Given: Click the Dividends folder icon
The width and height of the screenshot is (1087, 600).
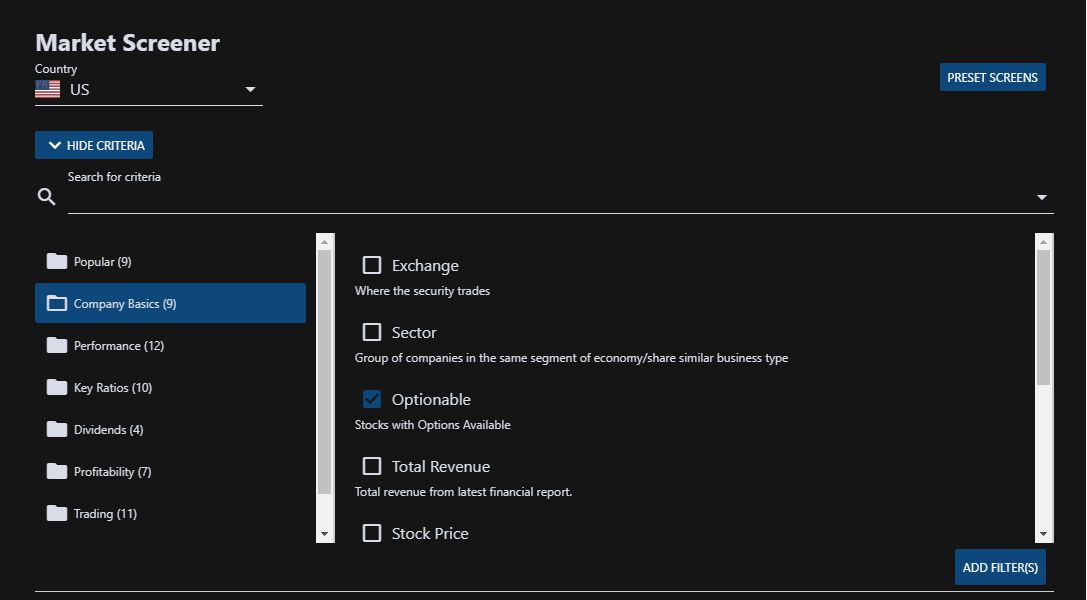Looking at the screenshot, I should [57, 430].
